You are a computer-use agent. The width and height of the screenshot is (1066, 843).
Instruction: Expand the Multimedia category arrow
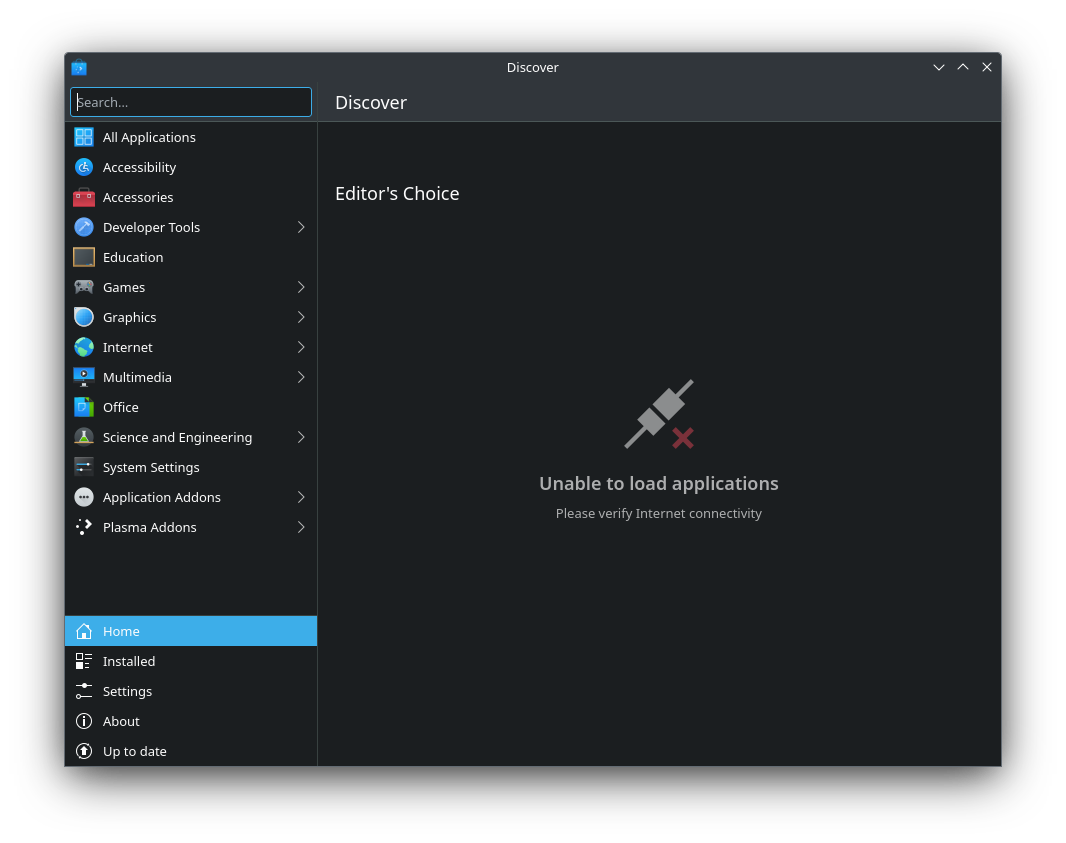[x=300, y=377]
